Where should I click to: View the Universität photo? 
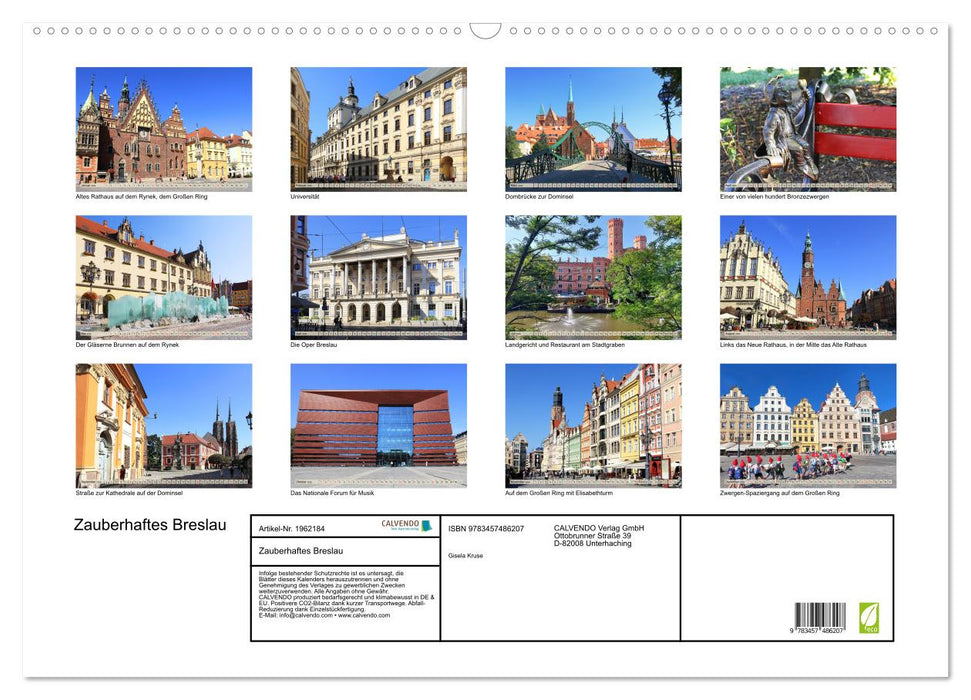pyautogui.click(x=378, y=127)
